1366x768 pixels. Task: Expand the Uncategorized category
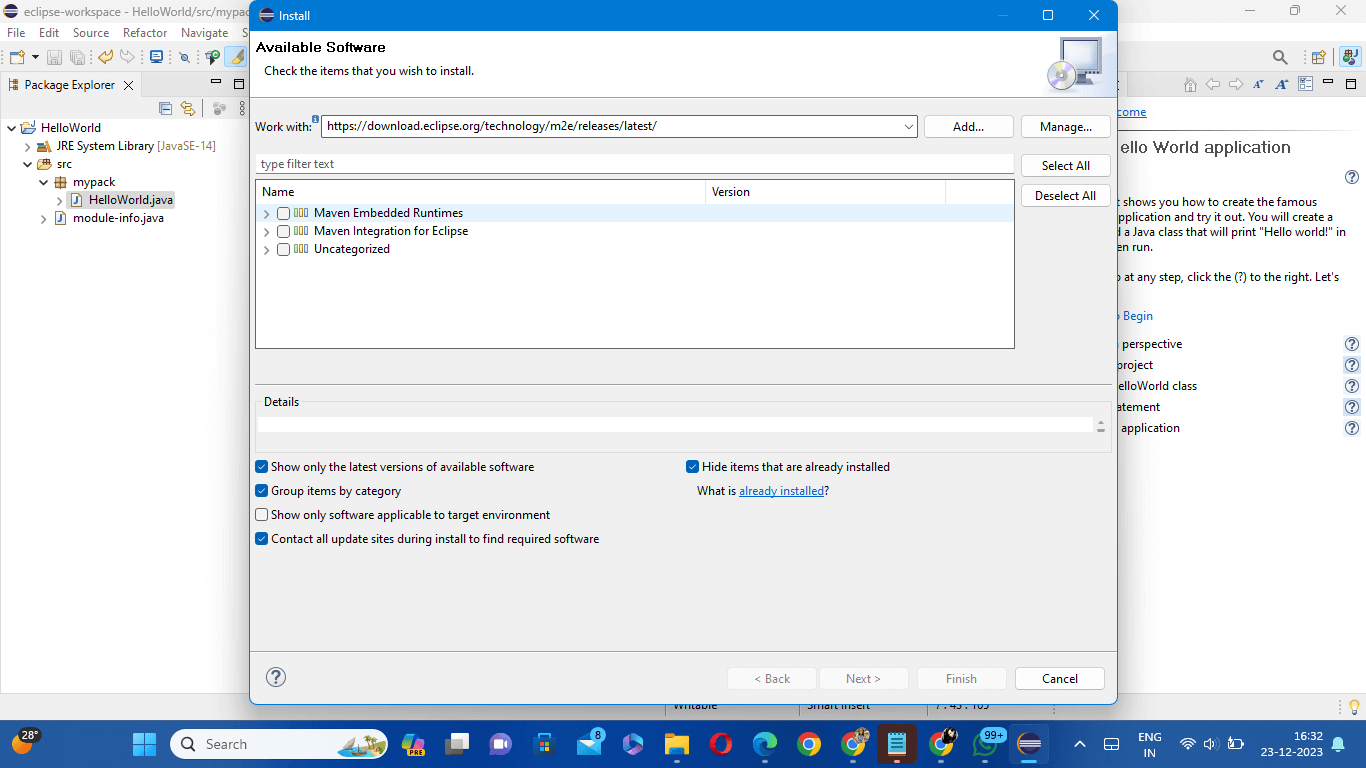point(266,249)
